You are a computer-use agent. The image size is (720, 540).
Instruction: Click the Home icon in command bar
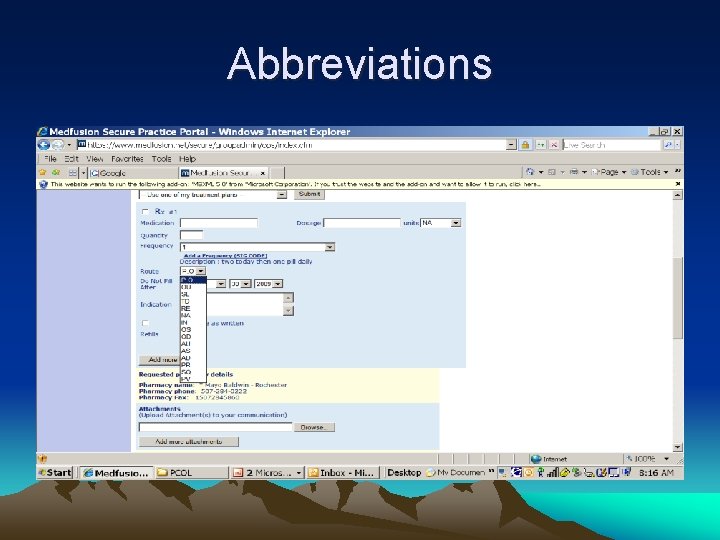click(x=530, y=172)
